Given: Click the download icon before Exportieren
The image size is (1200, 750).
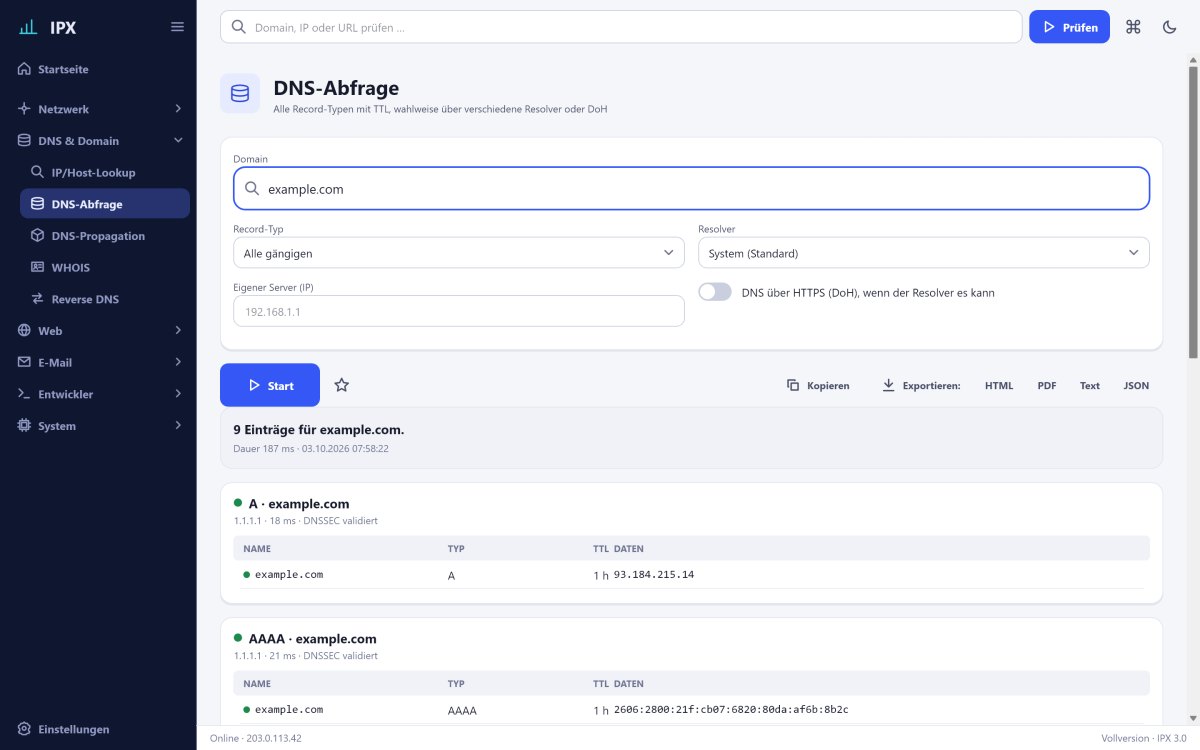Looking at the screenshot, I should [x=888, y=385].
